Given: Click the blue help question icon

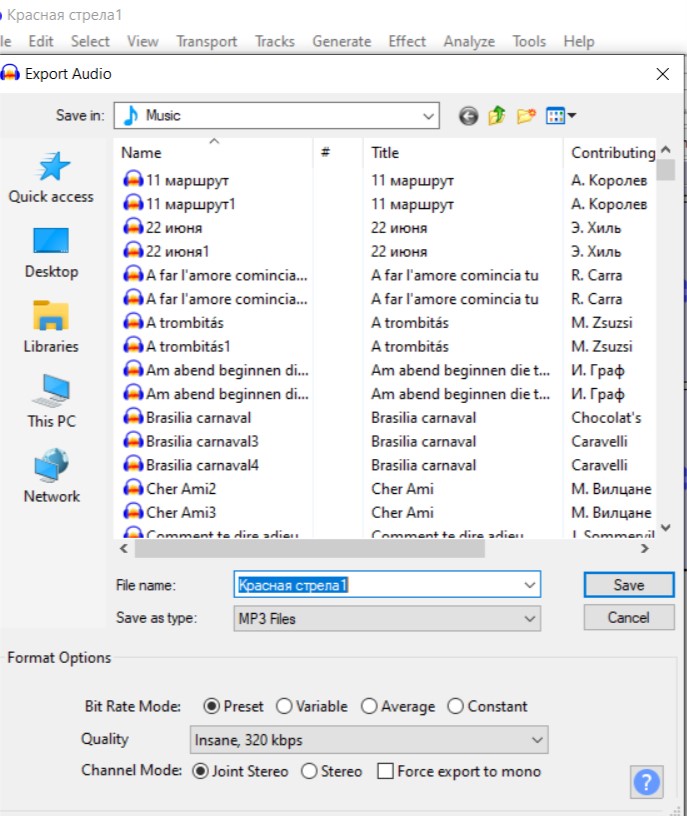Looking at the screenshot, I should (x=648, y=781).
